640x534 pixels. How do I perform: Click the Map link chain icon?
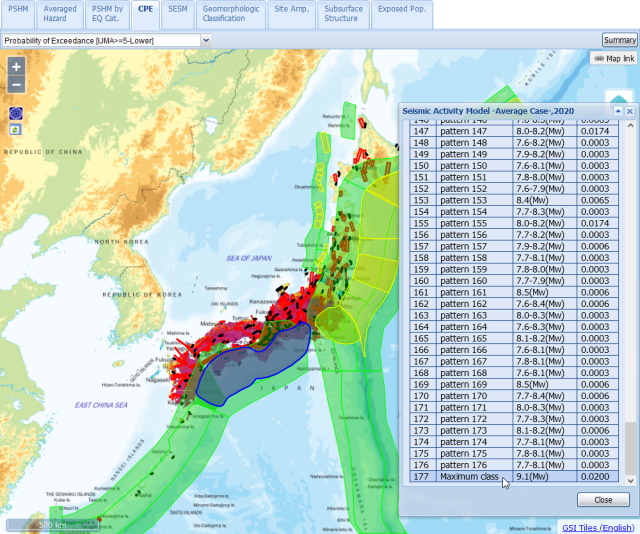pyautogui.click(x=598, y=59)
